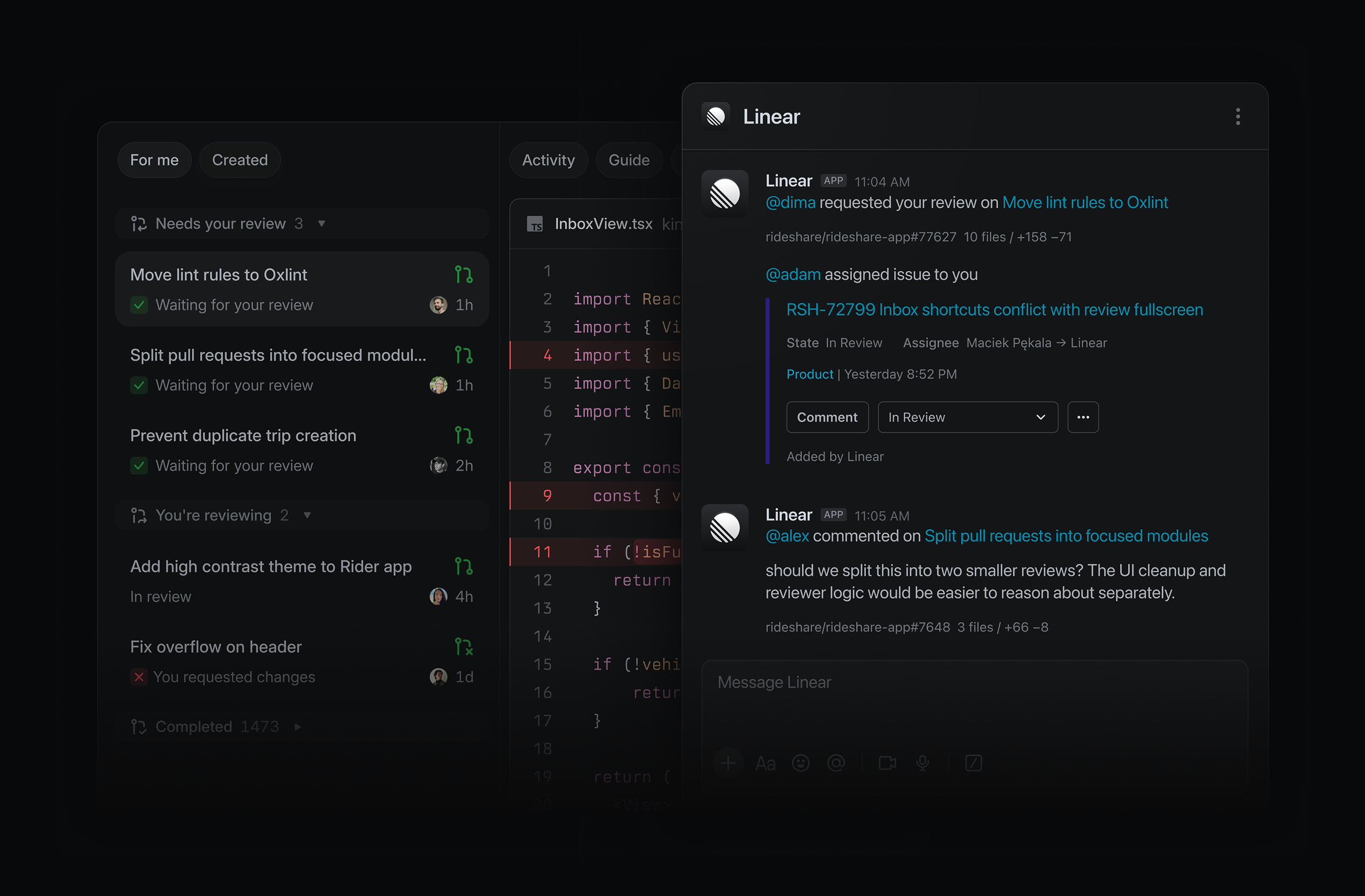The height and width of the screenshot is (896, 1365).
Task: Click author avatar on Split pull requests row
Action: click(438, 385)
